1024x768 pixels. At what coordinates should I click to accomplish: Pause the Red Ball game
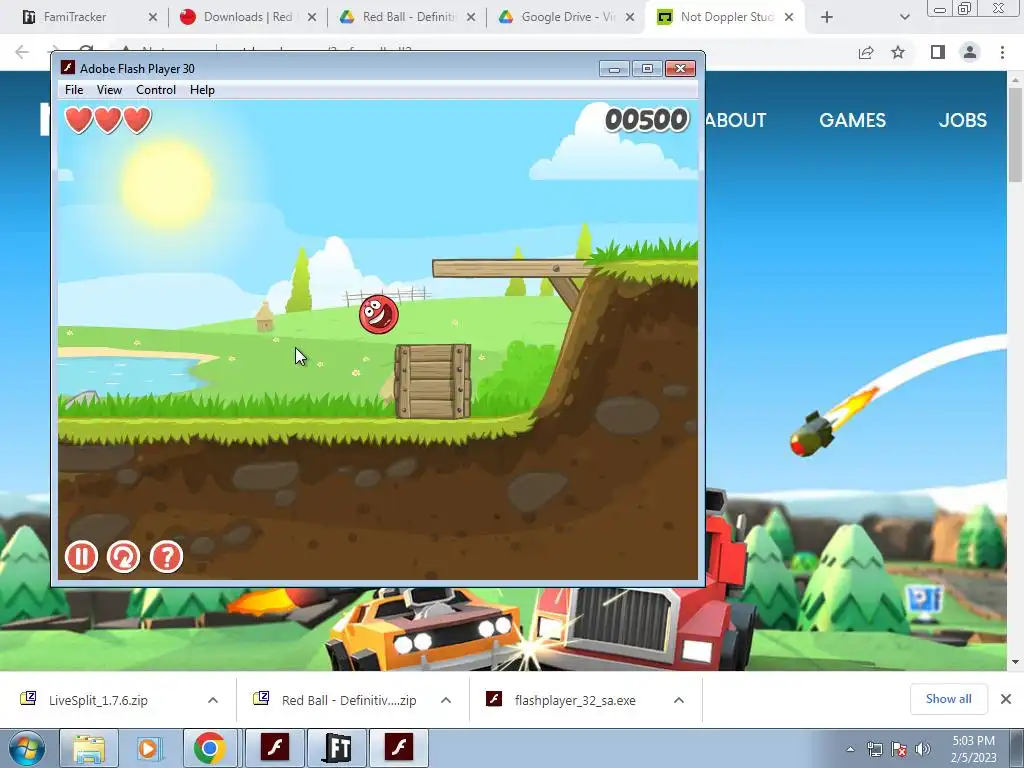point(81,557)
